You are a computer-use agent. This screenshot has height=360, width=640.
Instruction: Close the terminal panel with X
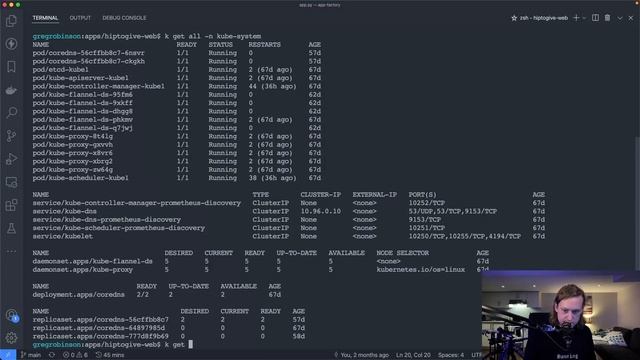click(x=631, y=18)
